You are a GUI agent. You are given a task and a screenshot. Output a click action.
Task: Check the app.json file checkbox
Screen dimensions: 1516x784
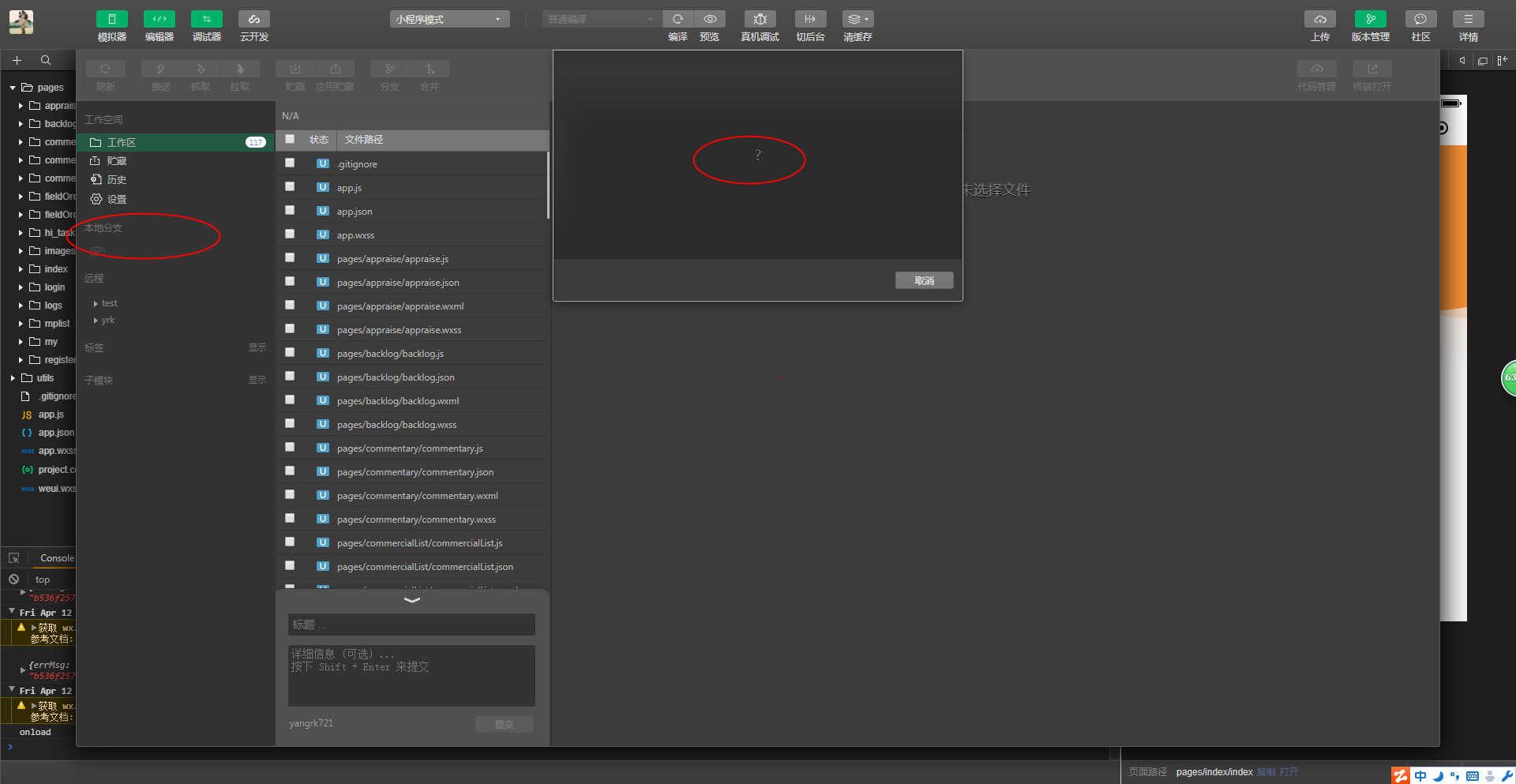tap(290, 210)
